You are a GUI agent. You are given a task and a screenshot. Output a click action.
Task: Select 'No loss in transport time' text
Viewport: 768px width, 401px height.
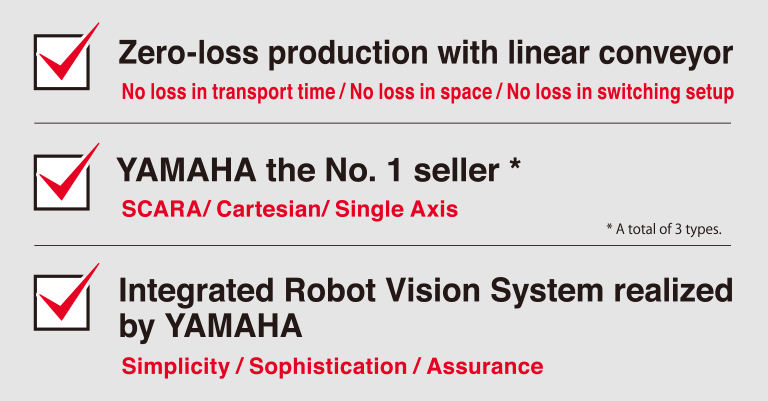coord(228,92)
